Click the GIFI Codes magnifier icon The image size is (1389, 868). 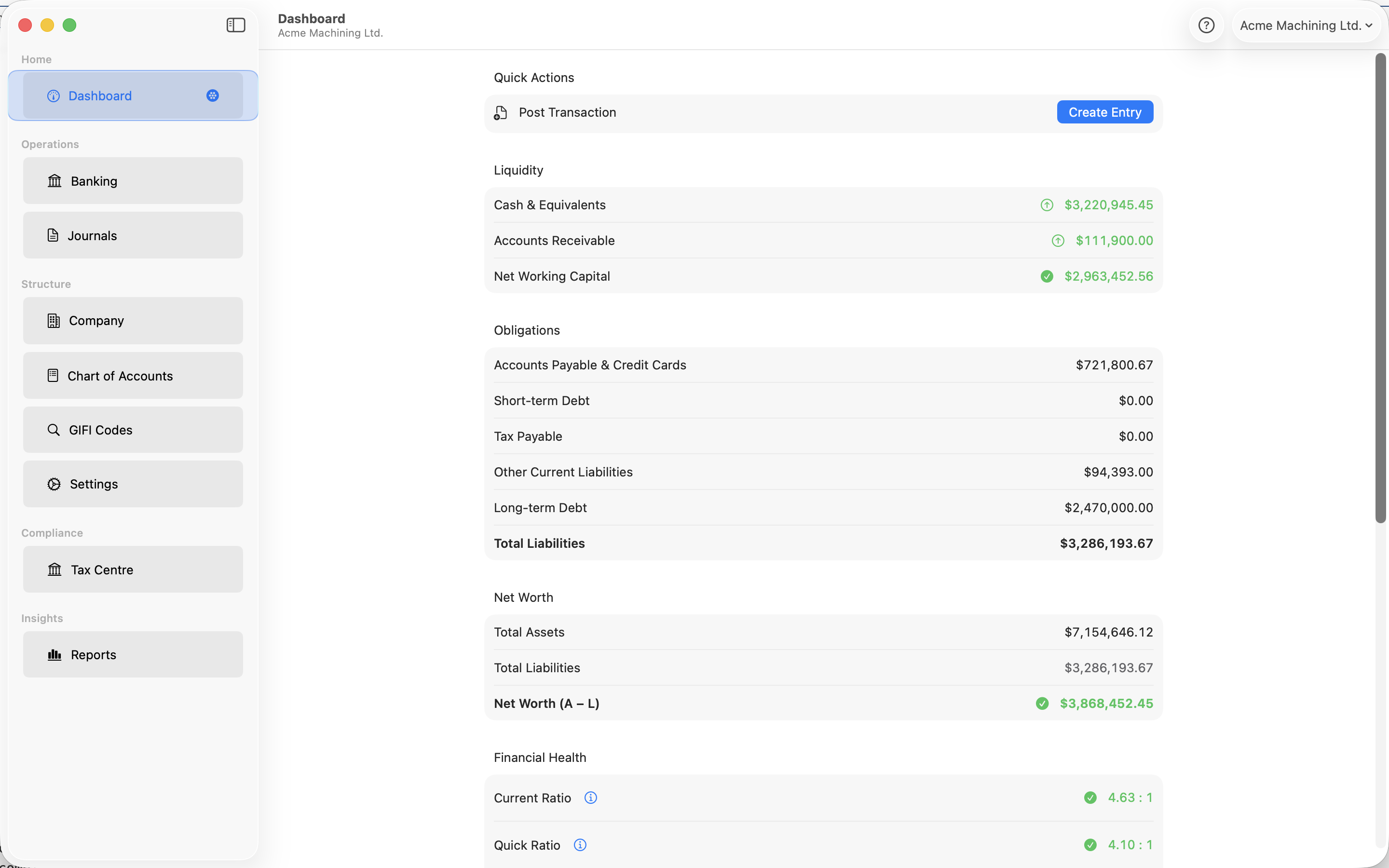click(x=54, y=430)
